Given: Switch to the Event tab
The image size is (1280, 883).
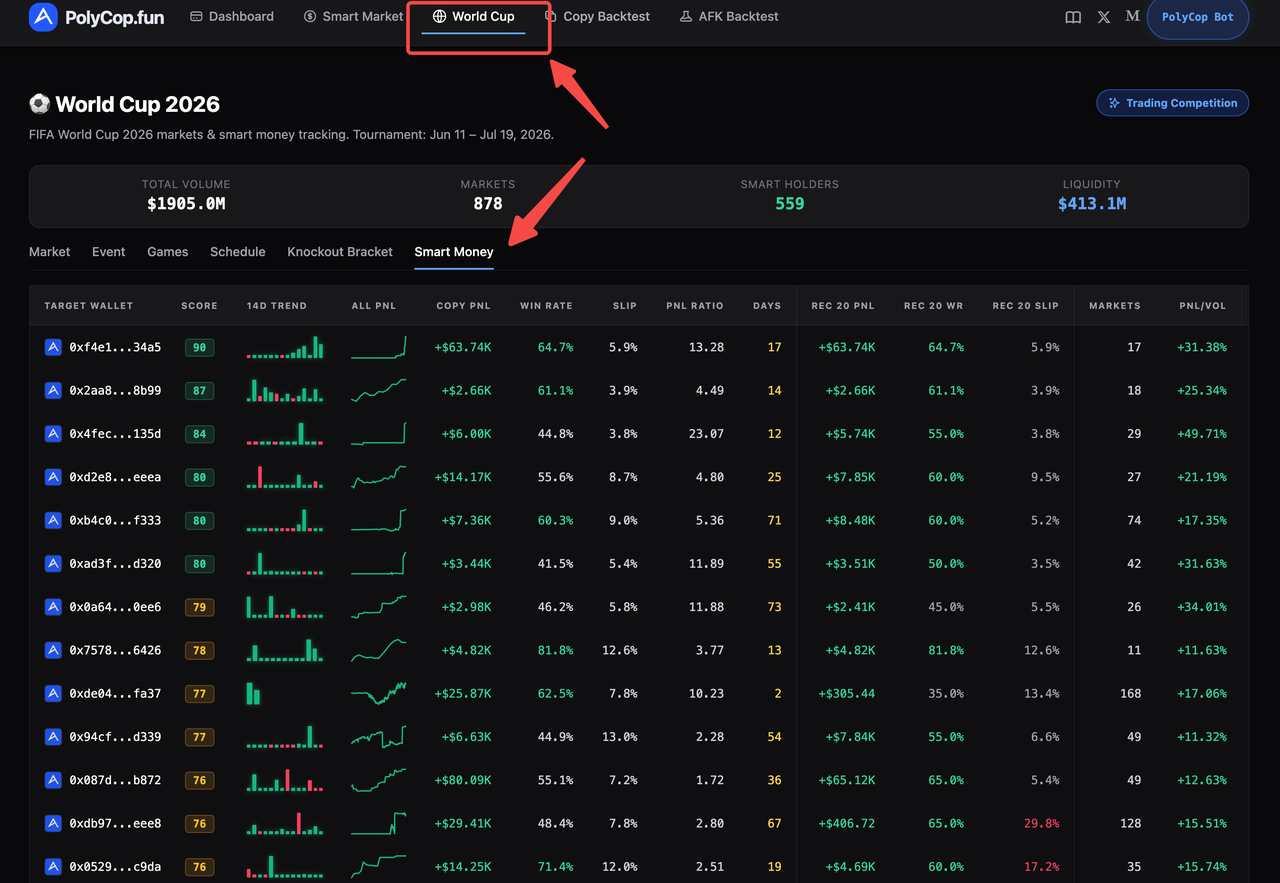Looking at the screenshot, I should tap(108, 252).
